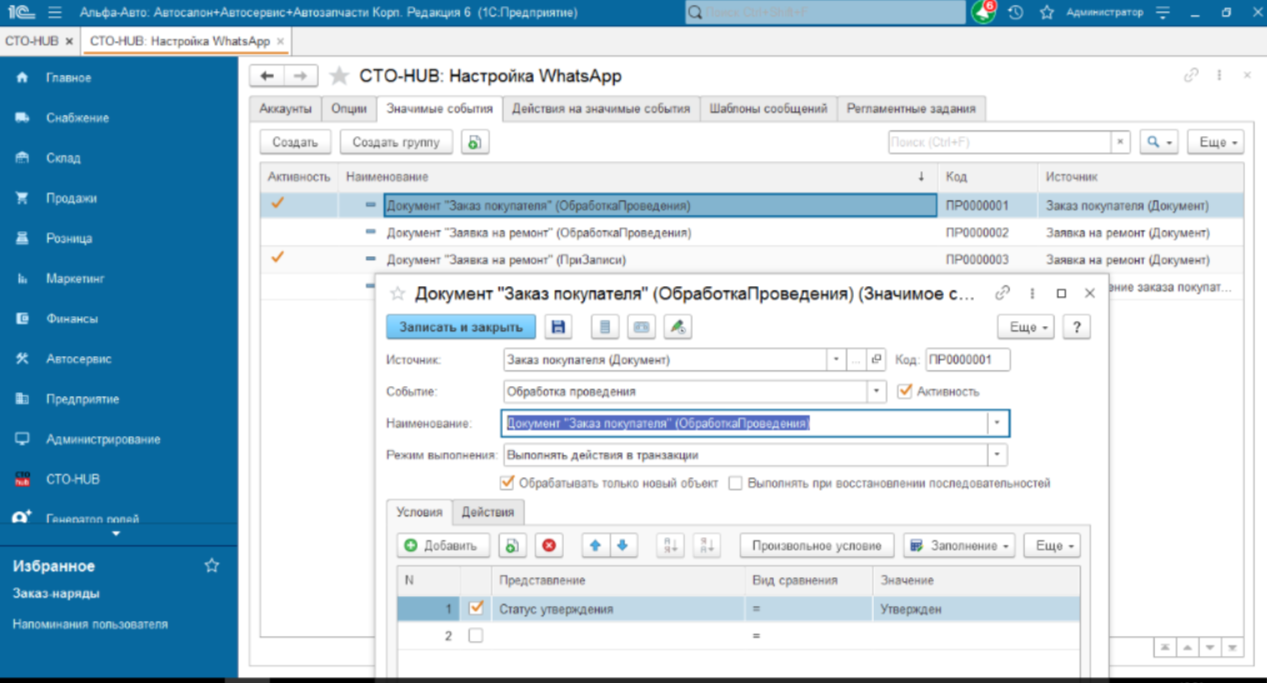
Task: Open the history clock icon
Action: tap(1016, 13)
